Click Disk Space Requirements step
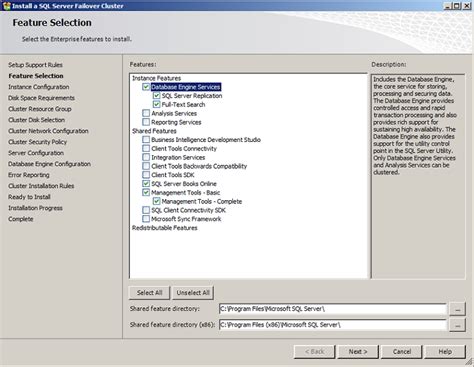This screenshot has height=367, width=474. click(41, 98)
